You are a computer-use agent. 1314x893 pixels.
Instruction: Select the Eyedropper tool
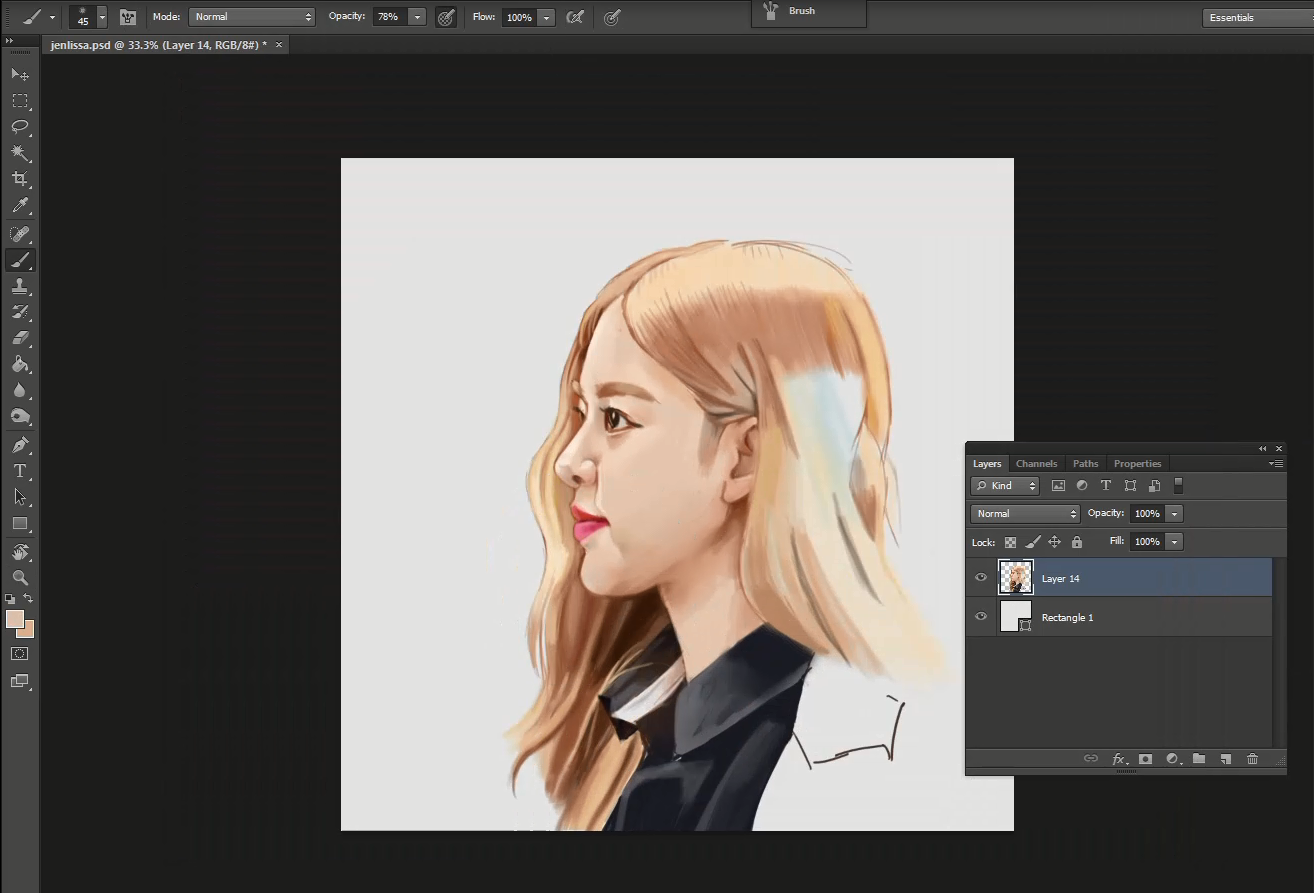[x=19, y=206]
